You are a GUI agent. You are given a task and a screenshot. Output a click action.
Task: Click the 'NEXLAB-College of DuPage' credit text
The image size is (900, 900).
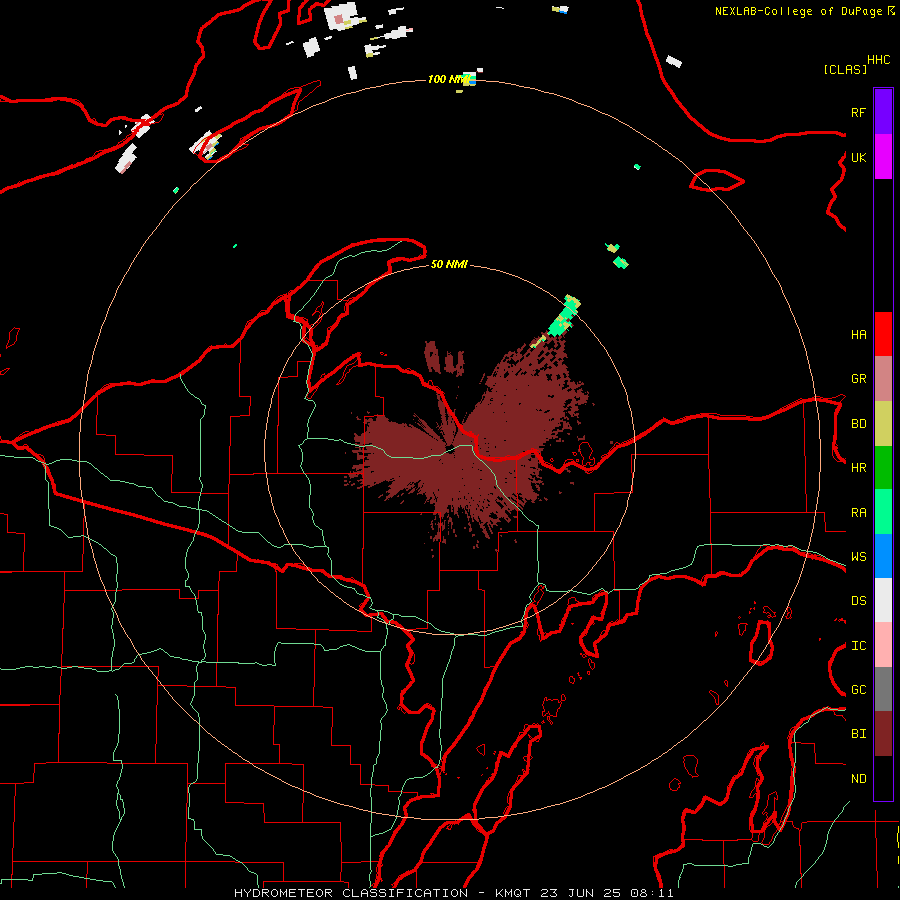(x=798, y=11)
